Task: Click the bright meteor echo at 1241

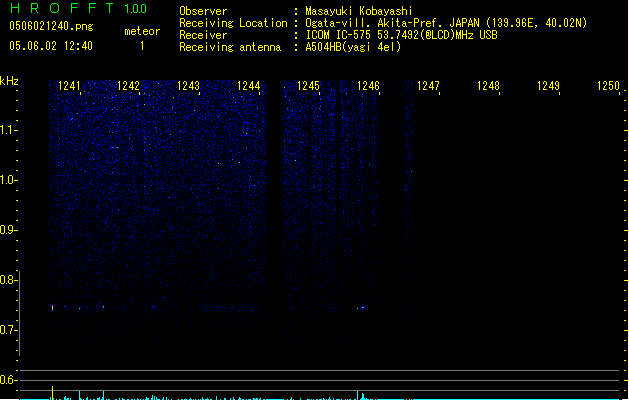Action: tap(52, 308)
